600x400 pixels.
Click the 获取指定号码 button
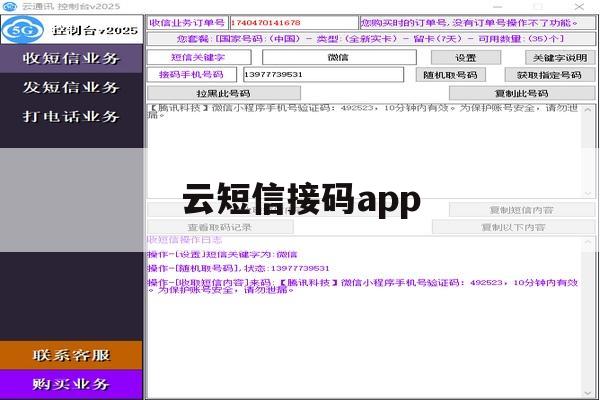pos(549,75)
